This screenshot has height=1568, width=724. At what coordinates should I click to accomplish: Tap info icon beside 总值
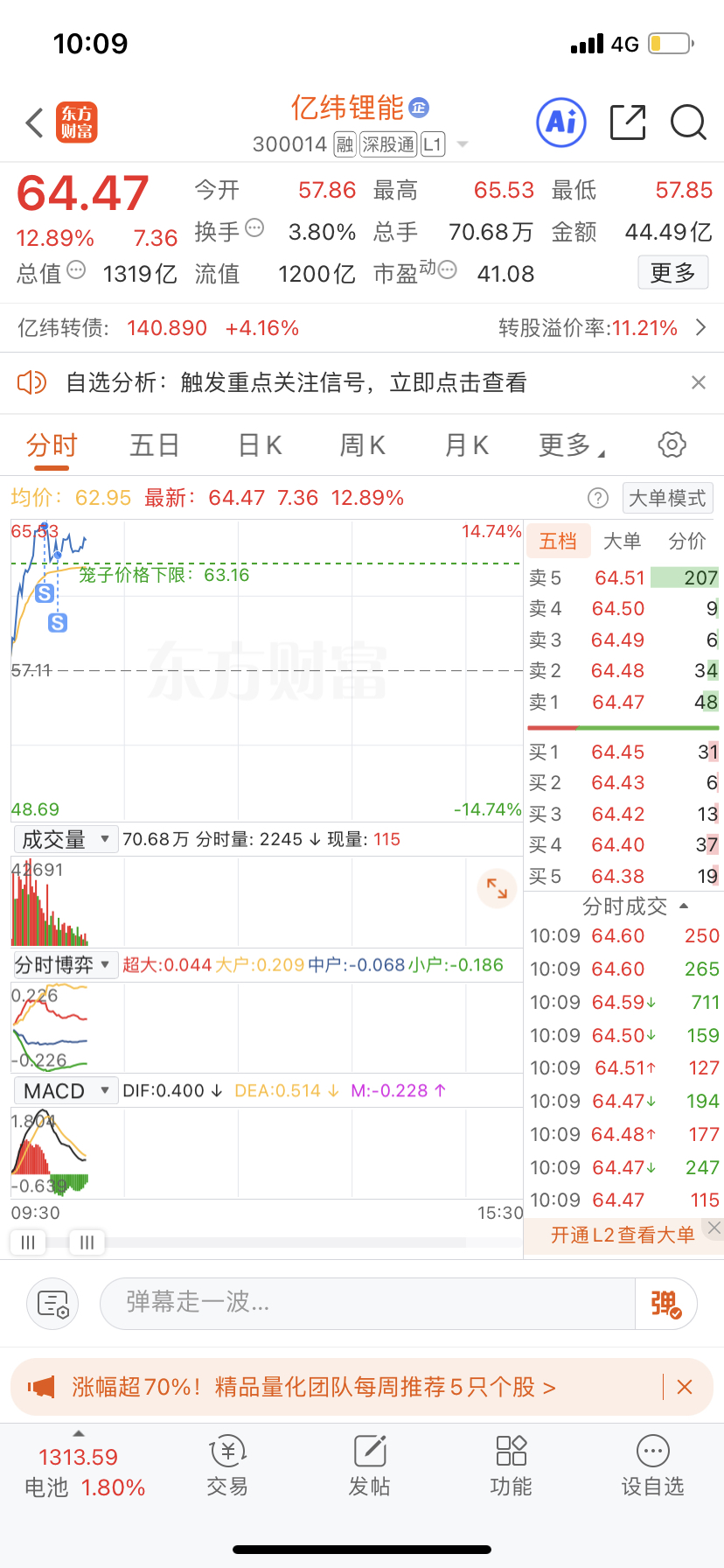76,269
